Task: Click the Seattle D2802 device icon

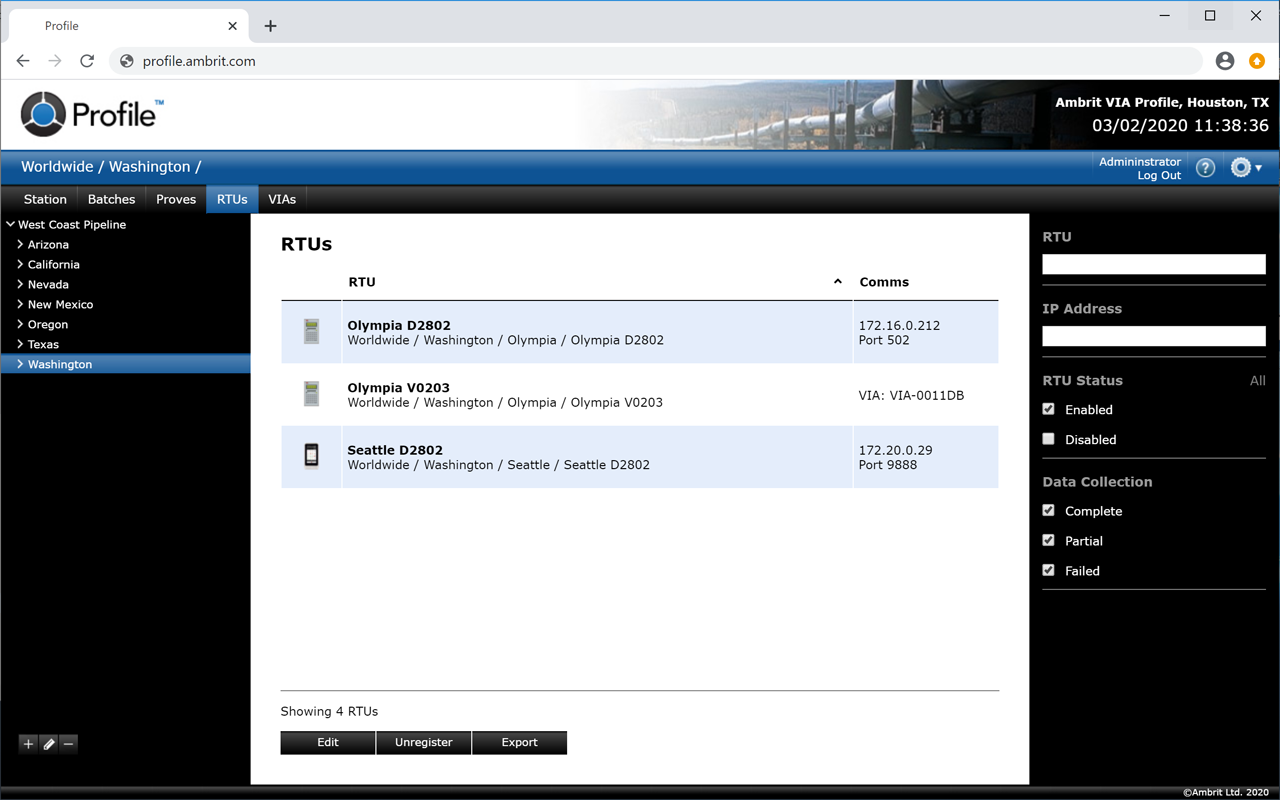Action: pos(311,456)
